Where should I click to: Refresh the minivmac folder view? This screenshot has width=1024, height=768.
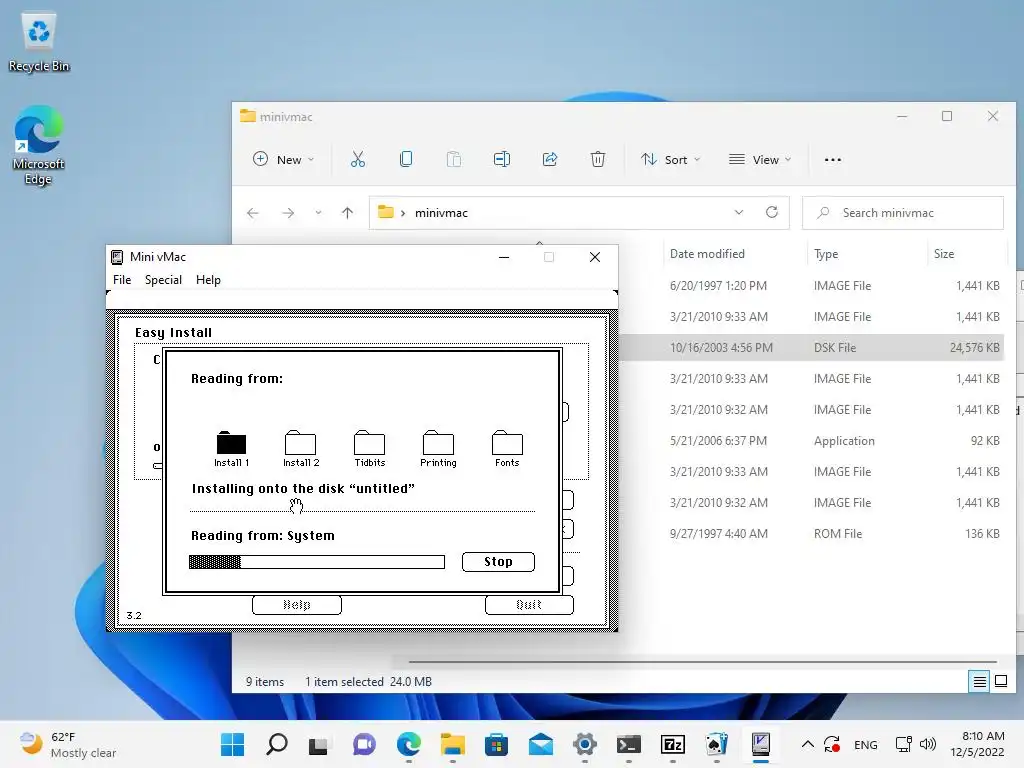772,213
